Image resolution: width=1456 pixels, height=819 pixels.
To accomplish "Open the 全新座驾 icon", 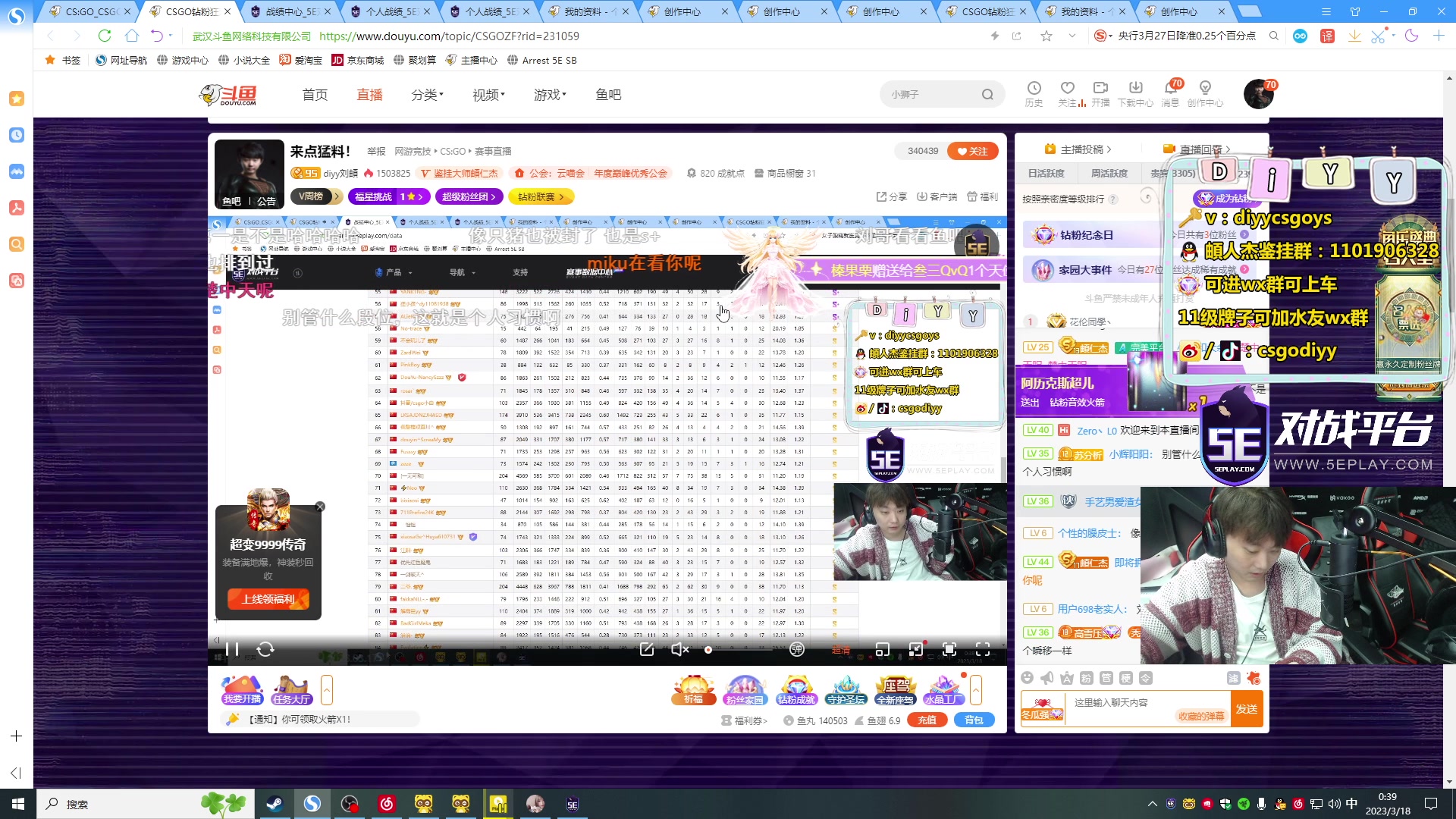I will [895, 690].
